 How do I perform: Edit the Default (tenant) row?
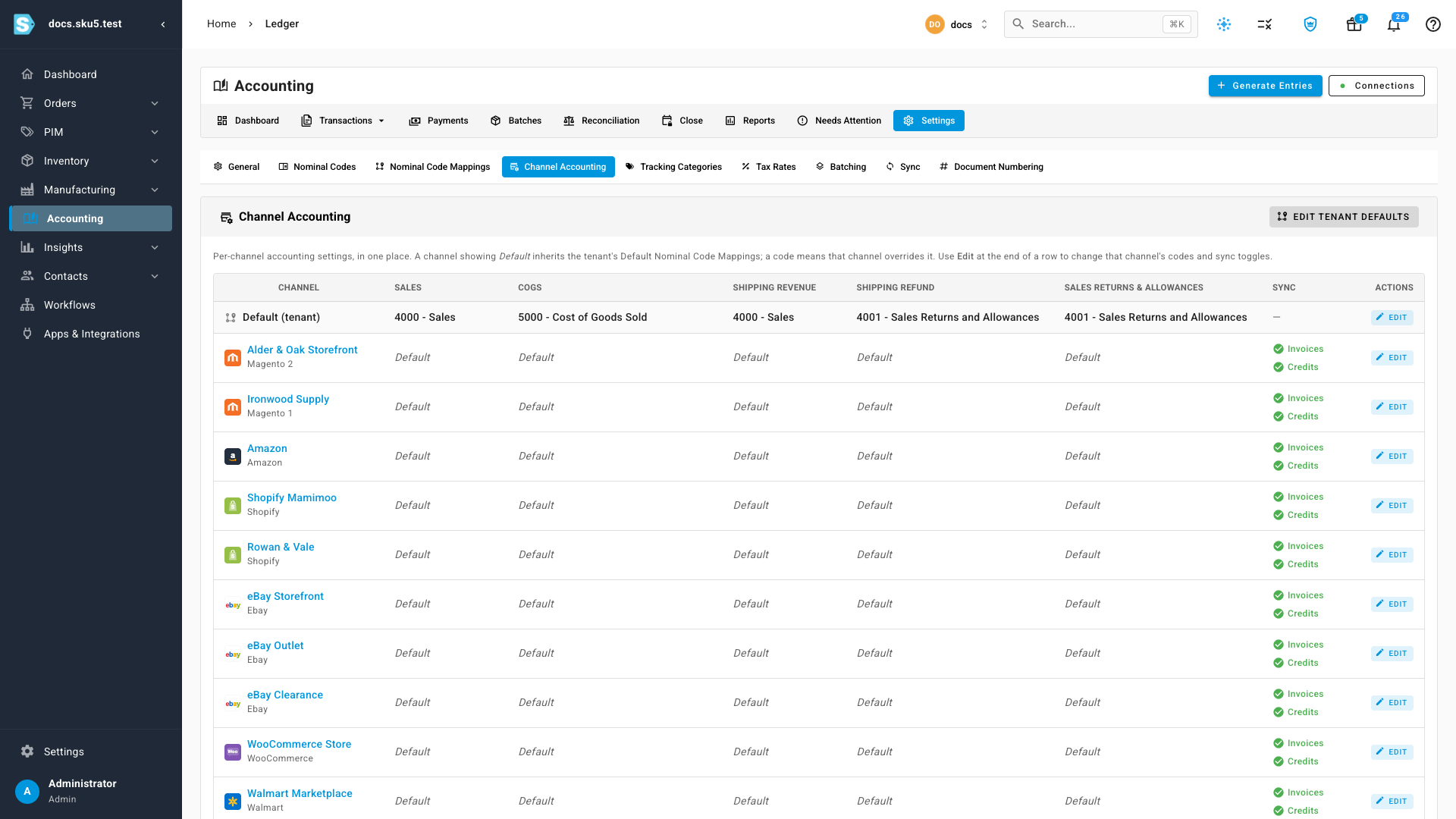(x=1392, y=318)
